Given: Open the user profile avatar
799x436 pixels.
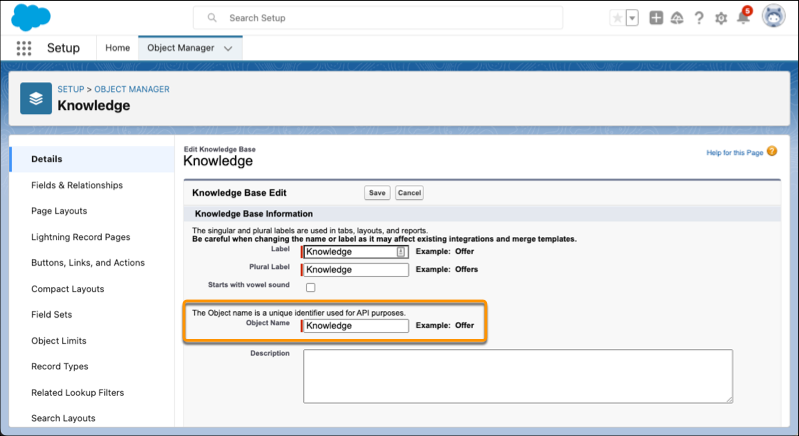Looking at the screenshot, I should (x=773, y=17).
